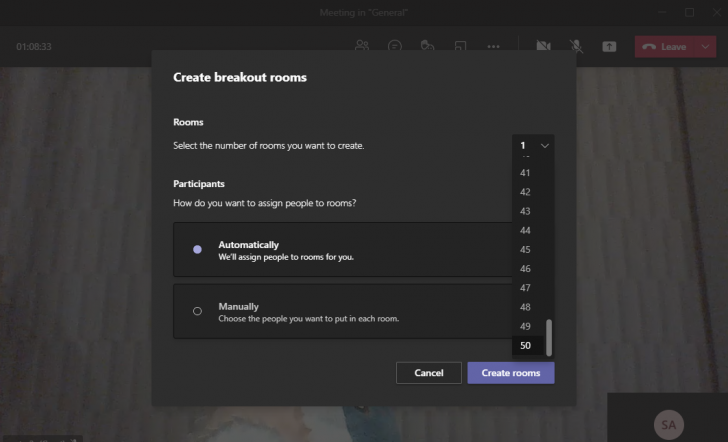Click the Leave call button

point(664,47)
